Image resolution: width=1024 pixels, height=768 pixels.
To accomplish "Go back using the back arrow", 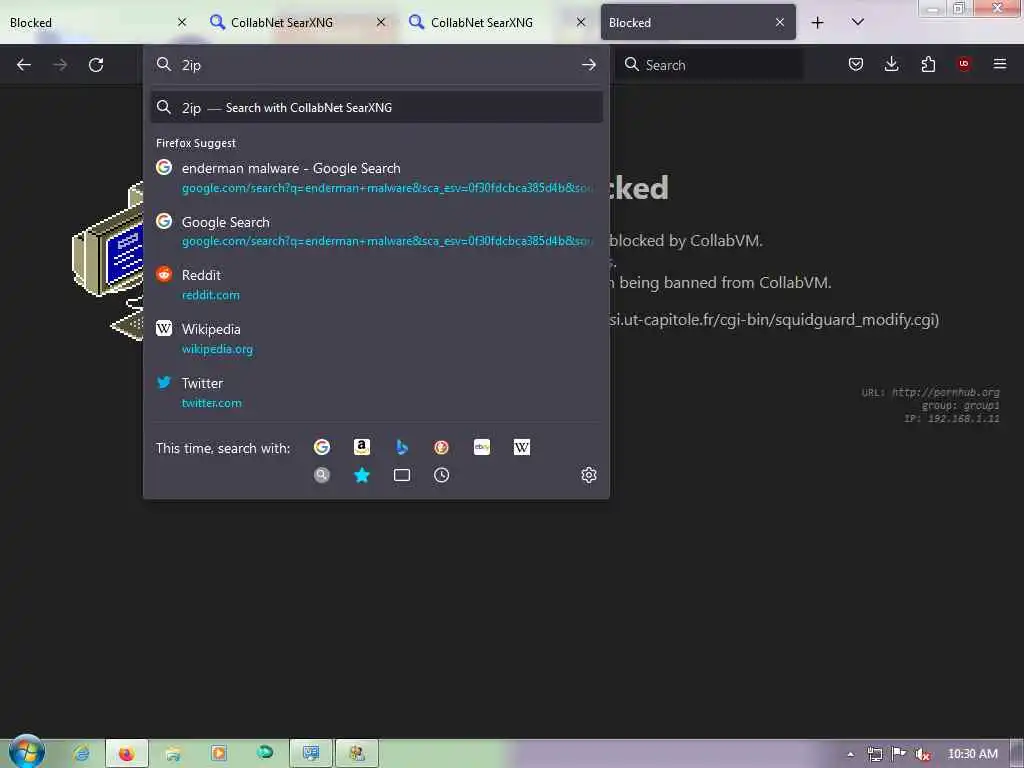I will coord(24,65).
